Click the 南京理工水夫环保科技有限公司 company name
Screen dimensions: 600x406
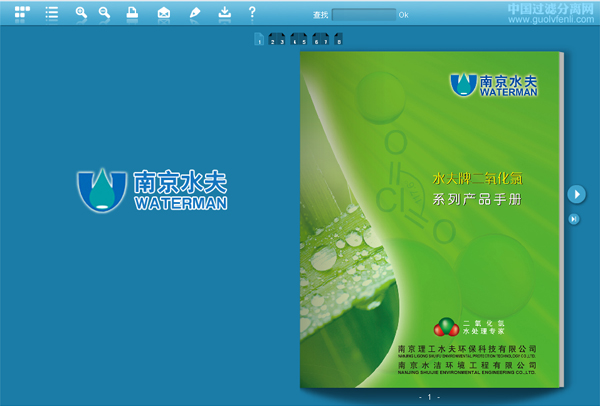coord(467,349)
